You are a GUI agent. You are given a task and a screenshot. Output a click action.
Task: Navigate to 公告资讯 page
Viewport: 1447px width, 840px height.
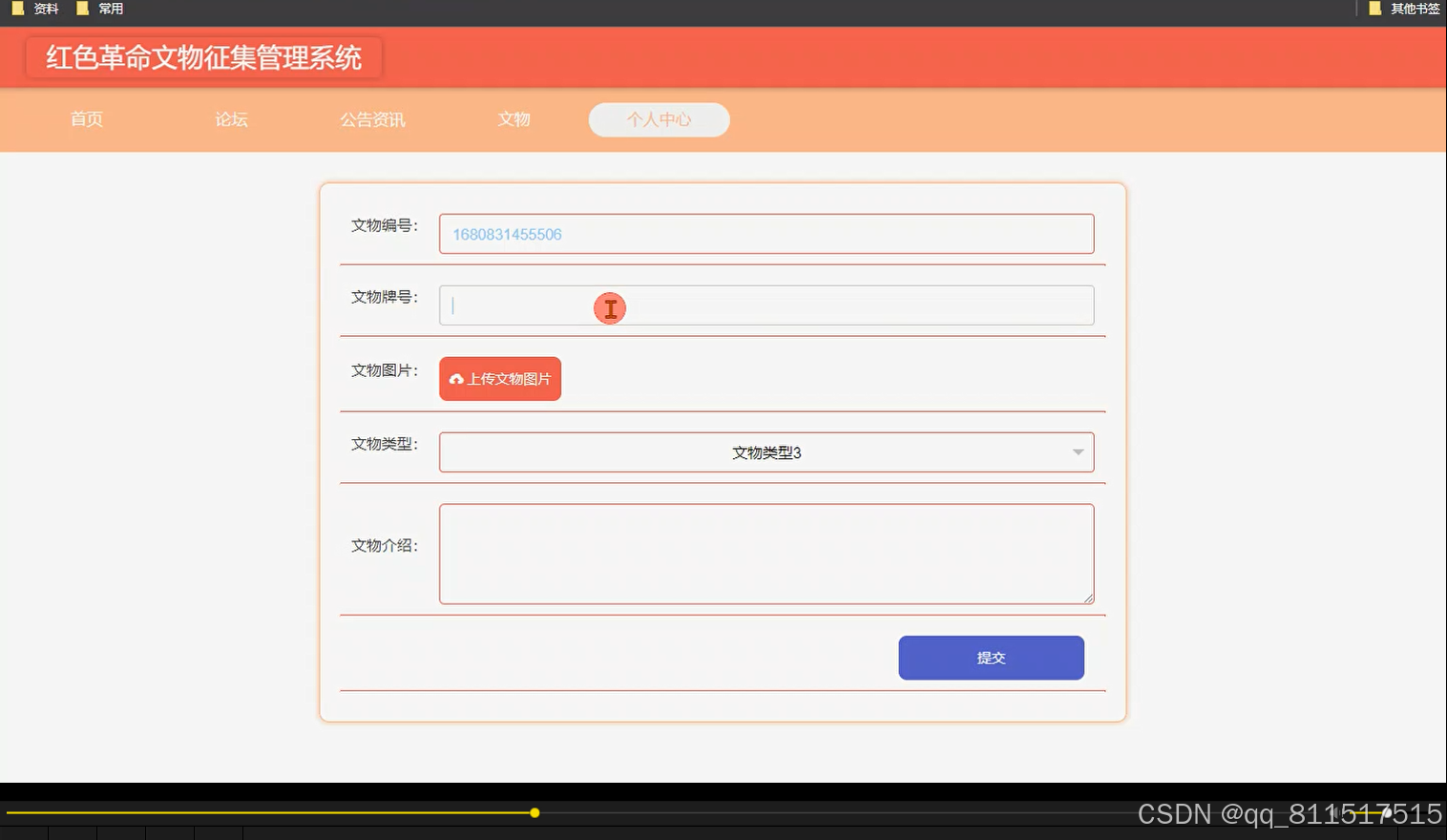coord(372,119)
